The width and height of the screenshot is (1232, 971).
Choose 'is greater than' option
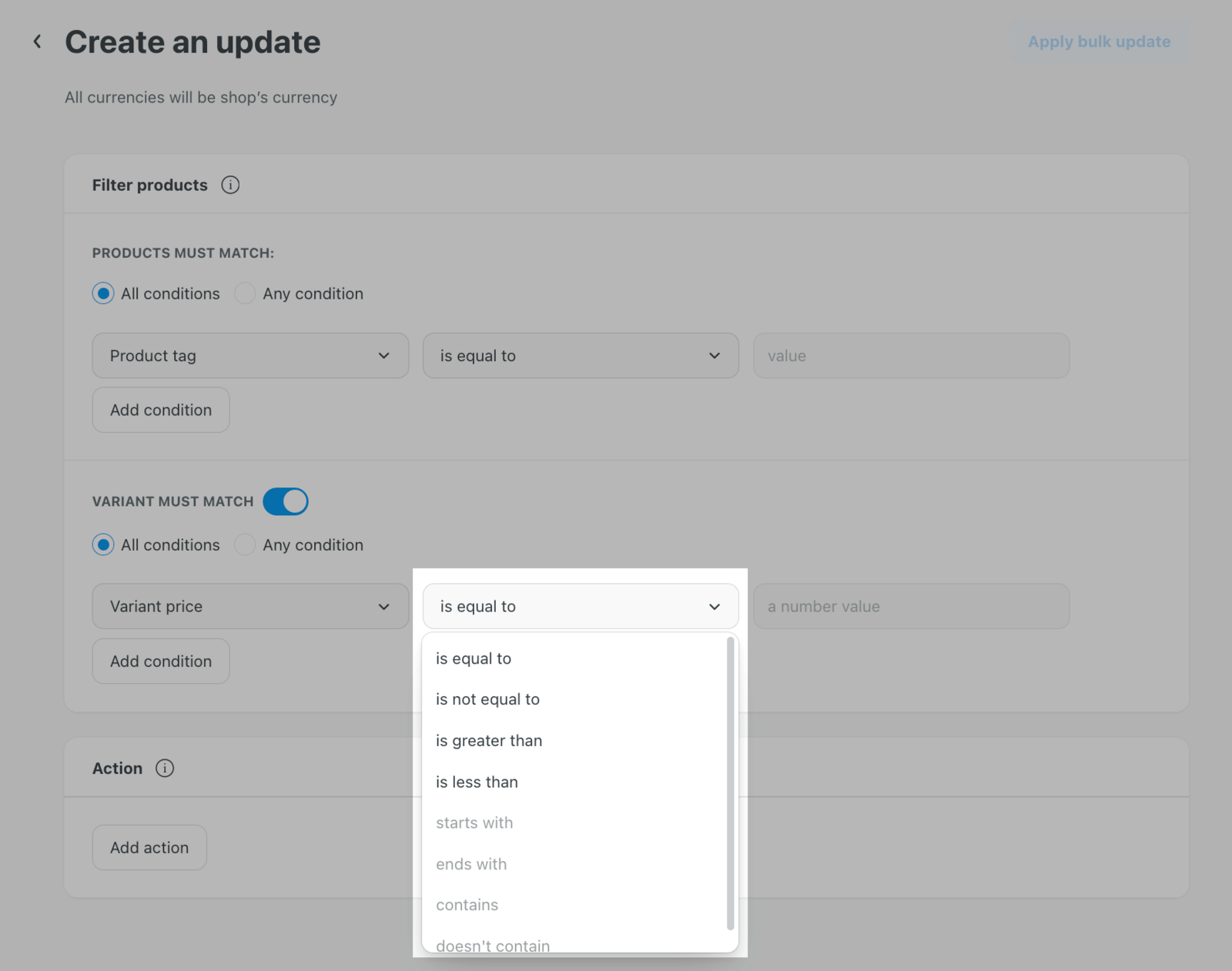(x=489, y=741)
